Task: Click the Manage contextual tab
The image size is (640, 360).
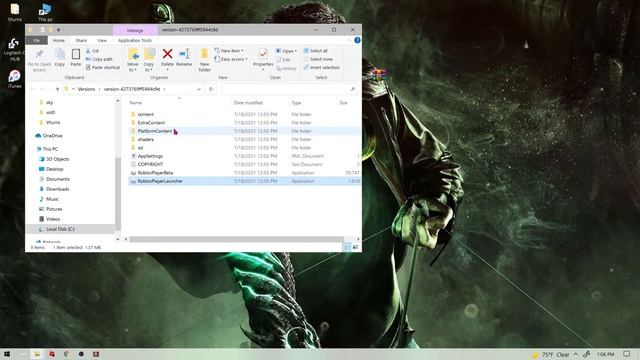Action: tap(135, 30)
